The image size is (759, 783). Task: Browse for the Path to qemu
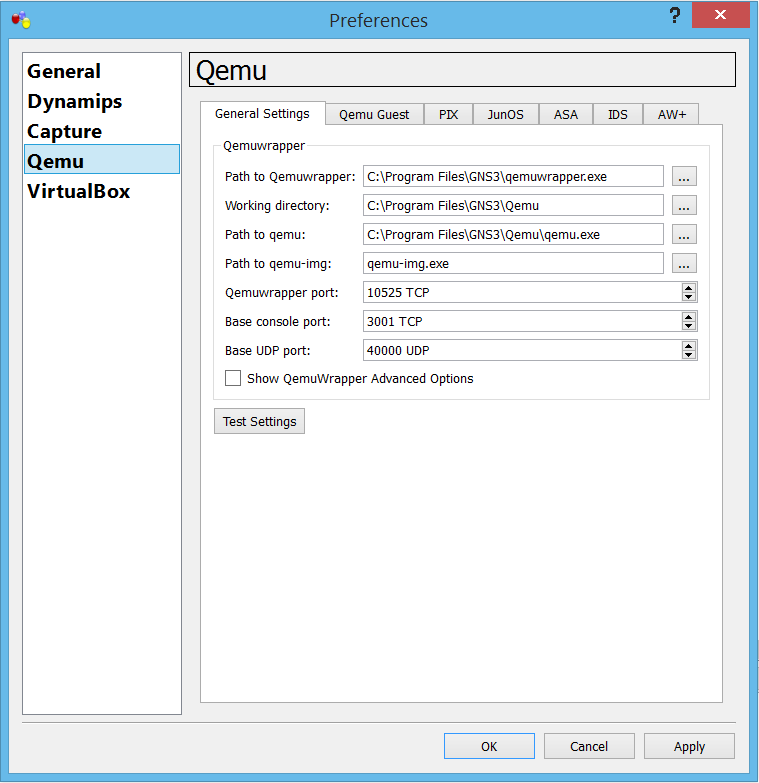click(x=684, y=234)
